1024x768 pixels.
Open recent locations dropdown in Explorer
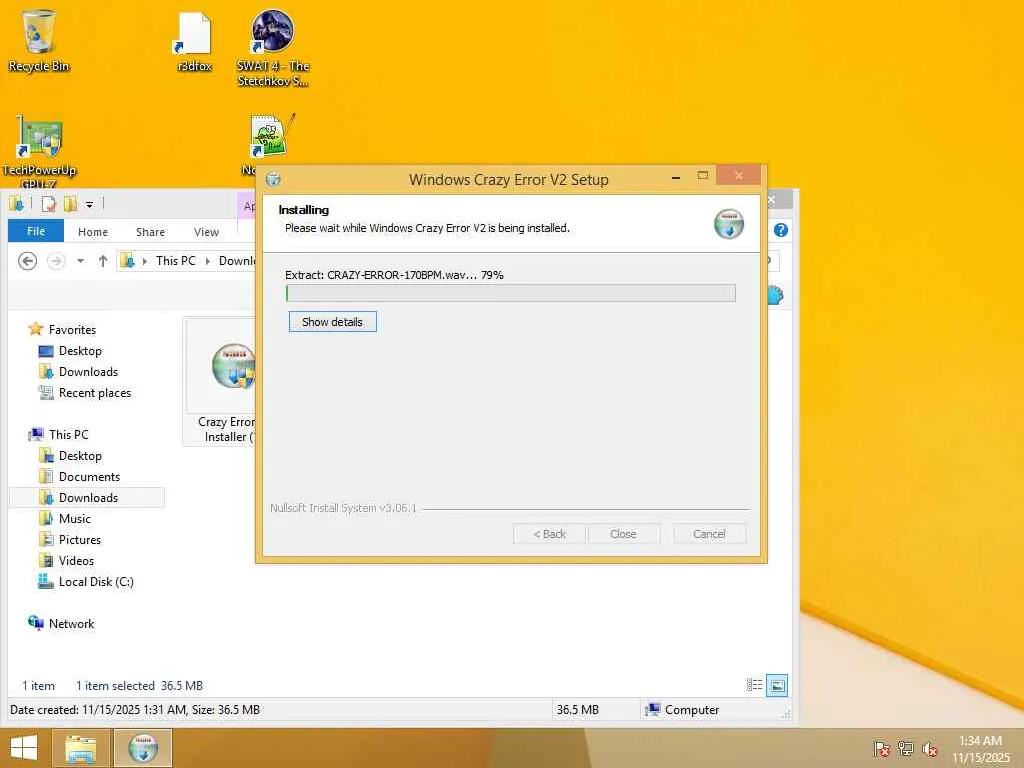pos(80,261)
